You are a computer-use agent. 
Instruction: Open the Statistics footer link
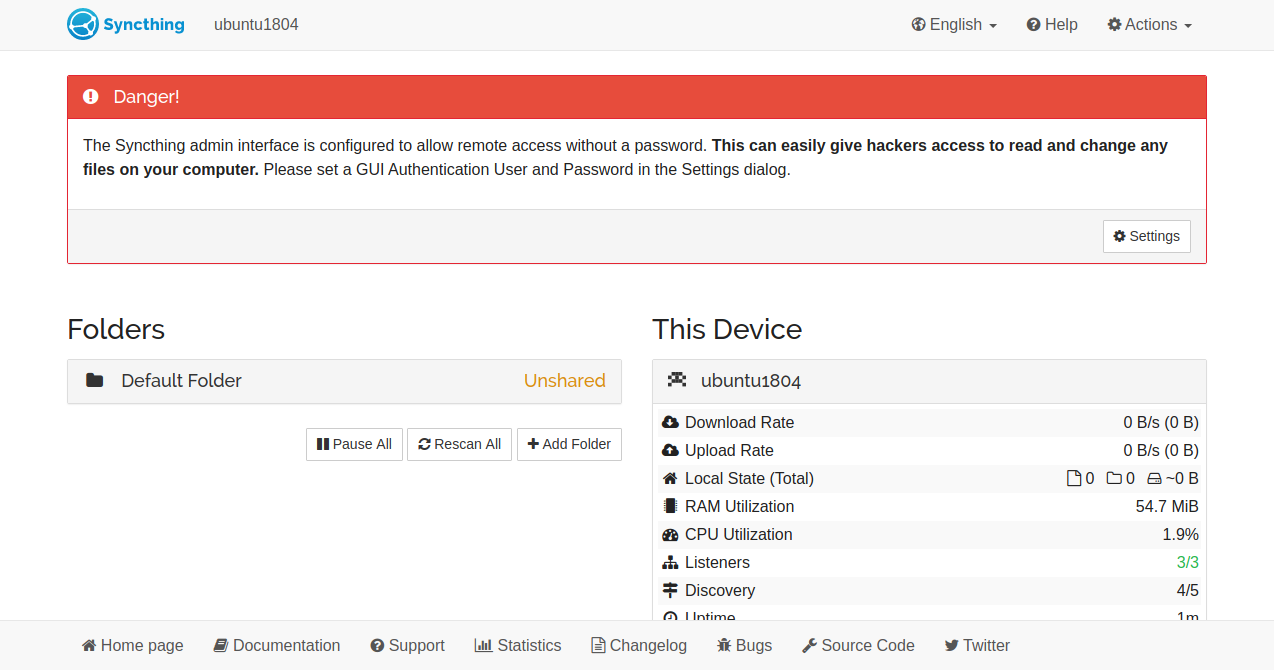[518, 646]
